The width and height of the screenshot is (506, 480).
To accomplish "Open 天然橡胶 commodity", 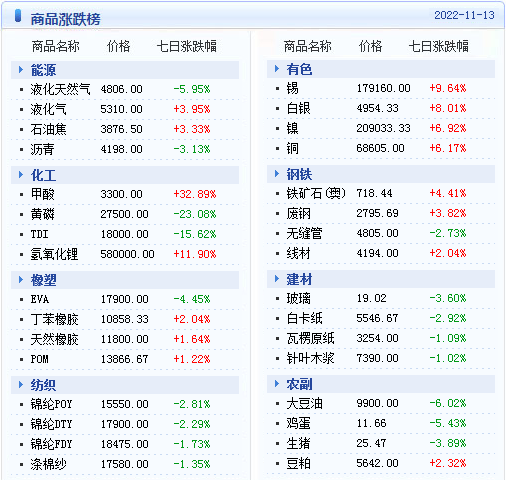I will coord(54,339).
